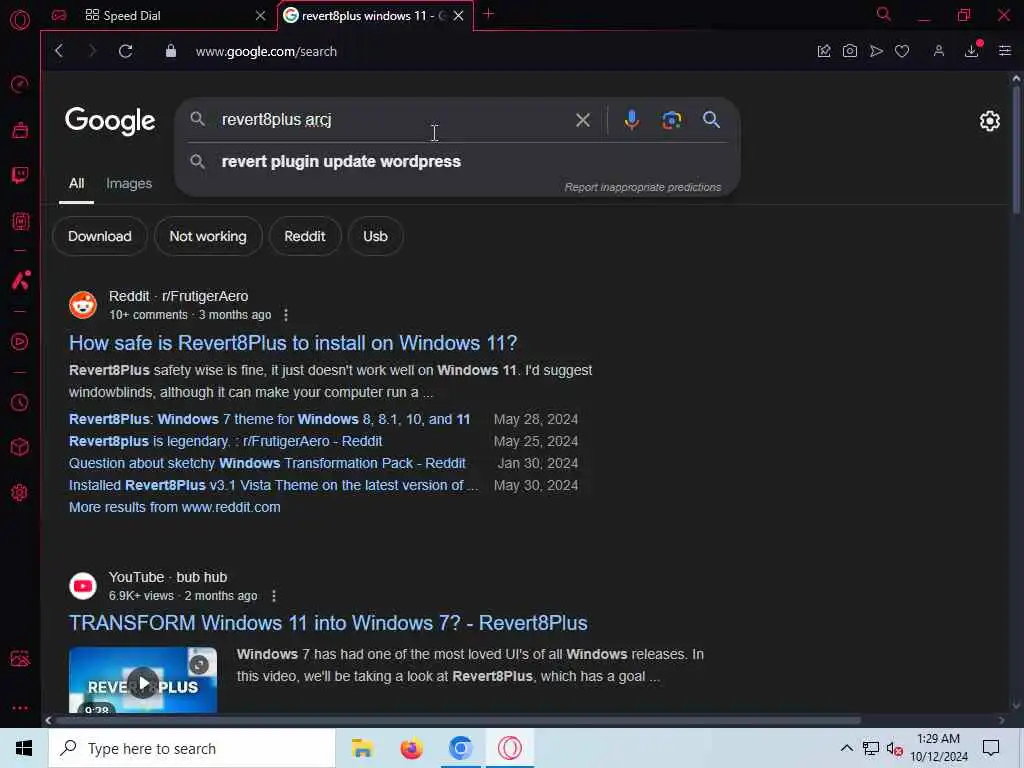
Task: Open Reddit result options three dots
Action: coord(286,315)
